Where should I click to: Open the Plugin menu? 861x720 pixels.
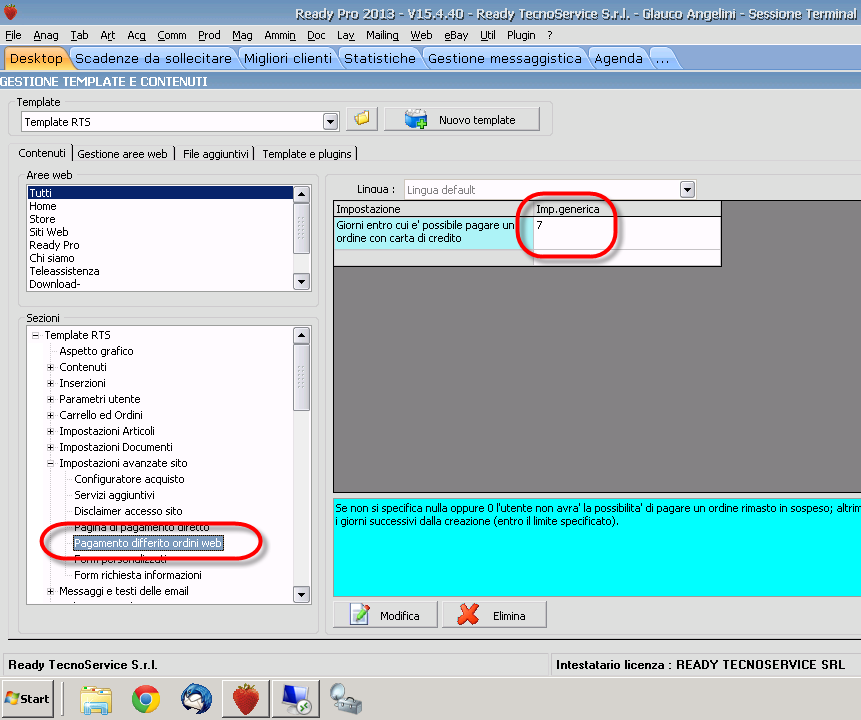521,35
